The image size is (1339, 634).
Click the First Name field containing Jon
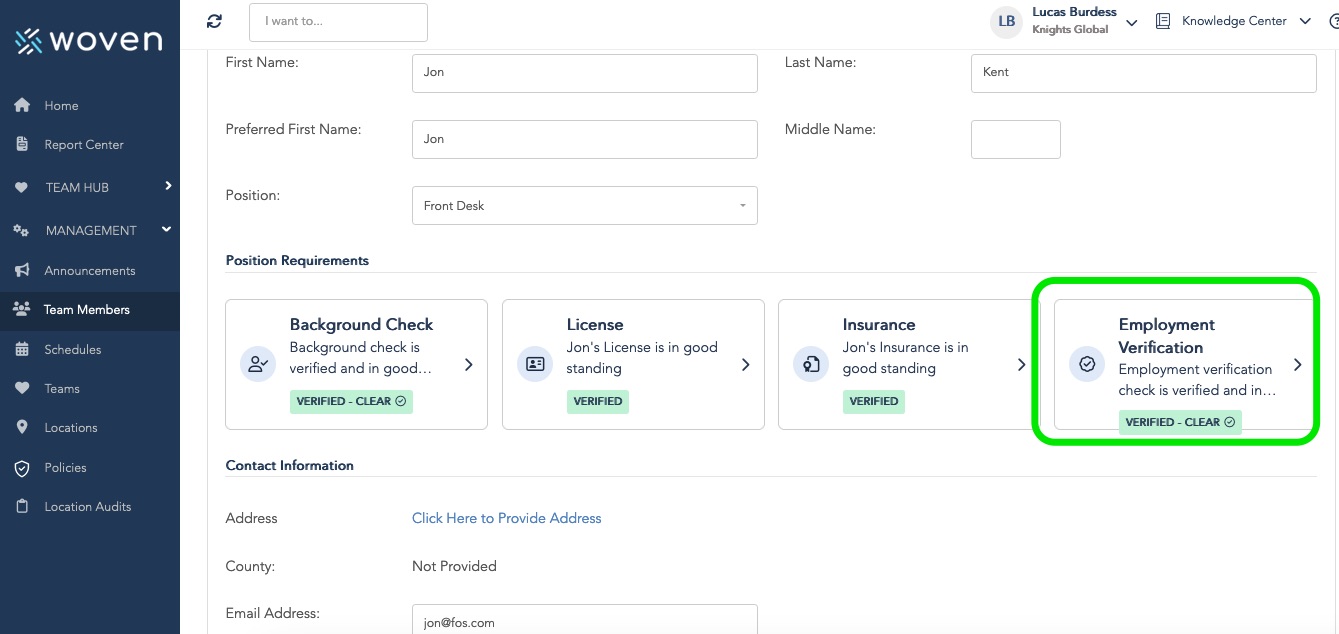coord(585,73)
